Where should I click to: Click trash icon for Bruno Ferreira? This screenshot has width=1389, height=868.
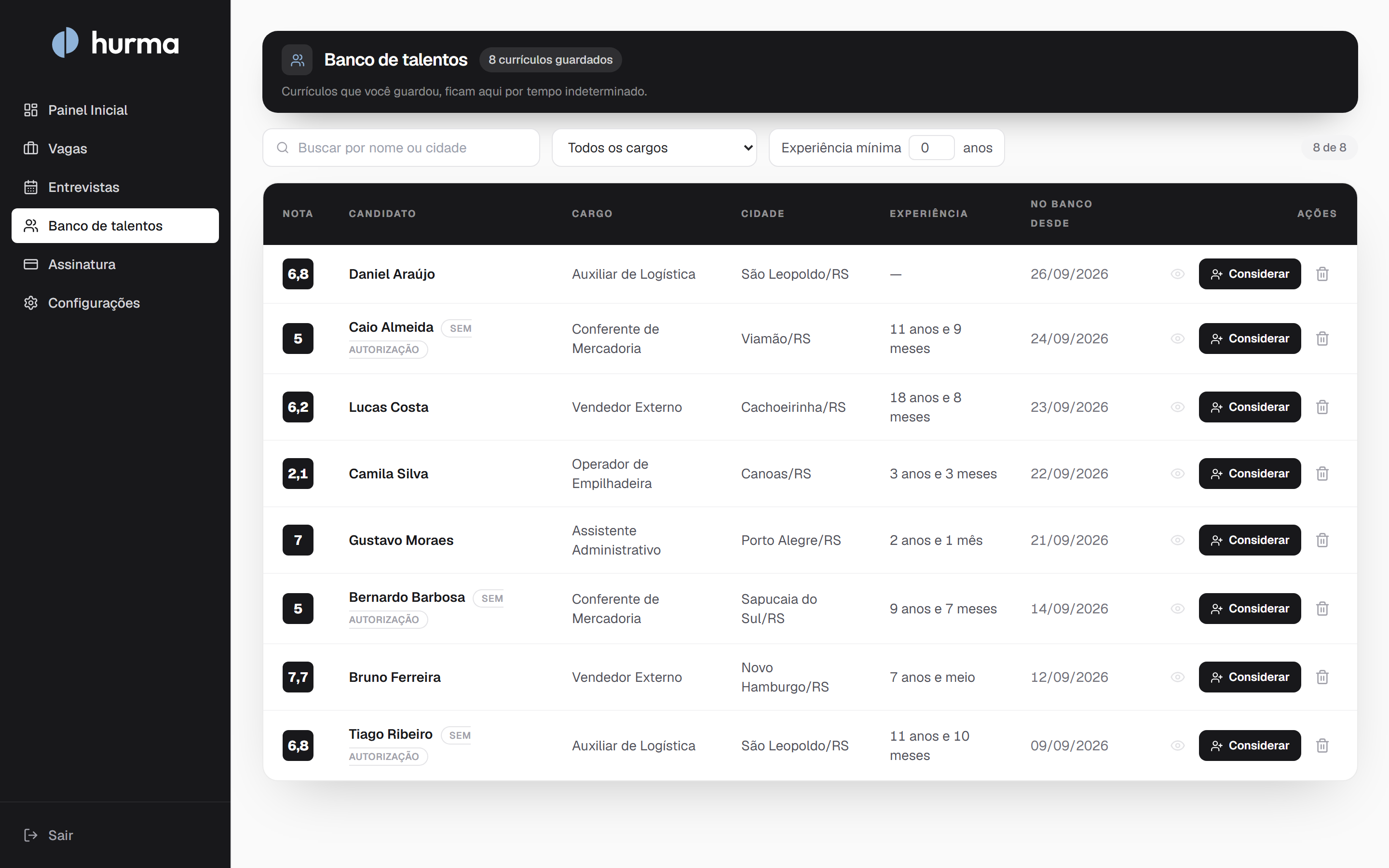[1322, 677]
